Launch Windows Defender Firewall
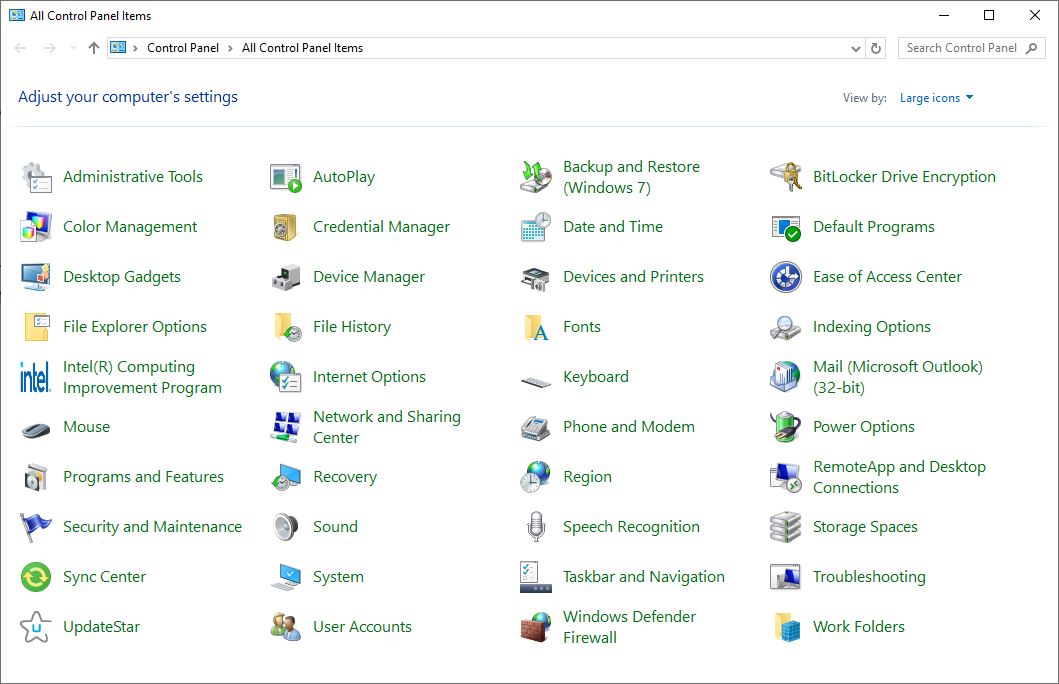The image size is (1059, 684). click(x=628, y=626)
